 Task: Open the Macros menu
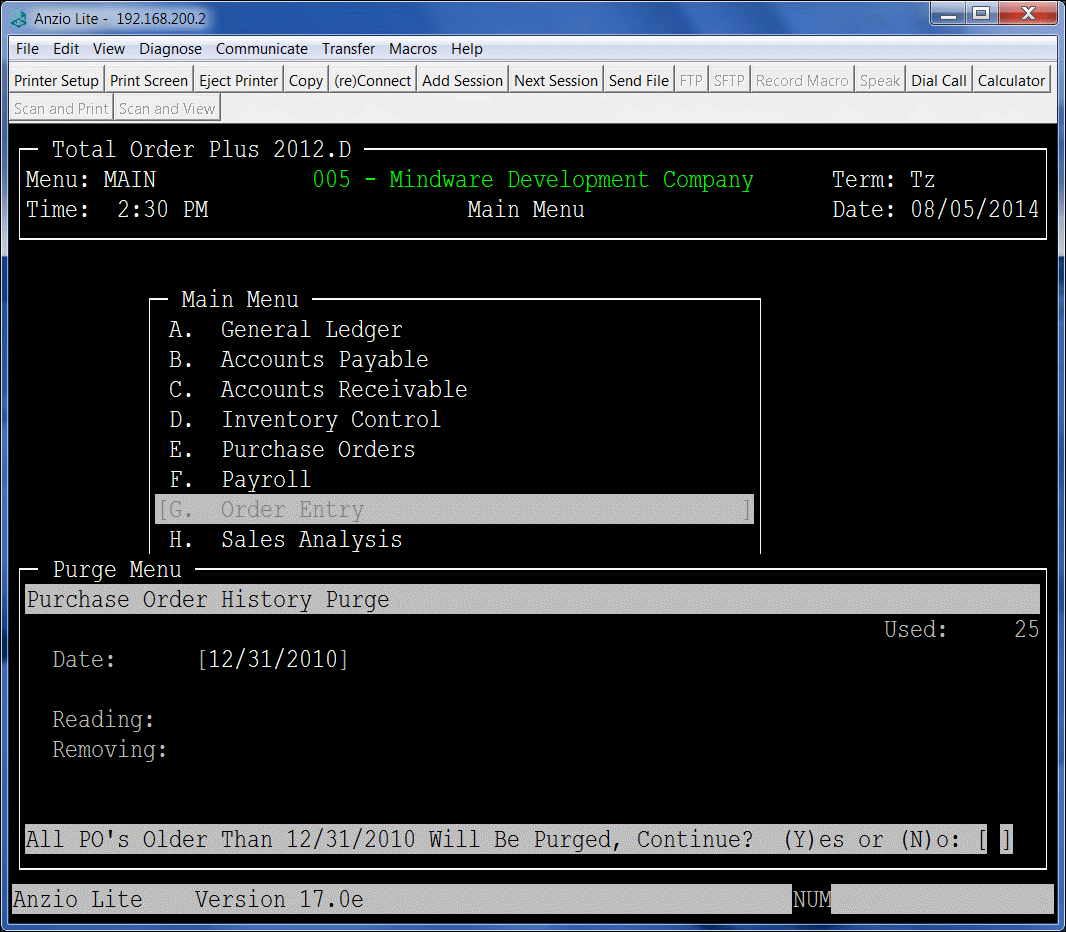pyautogui.click(x=413, y=49)
